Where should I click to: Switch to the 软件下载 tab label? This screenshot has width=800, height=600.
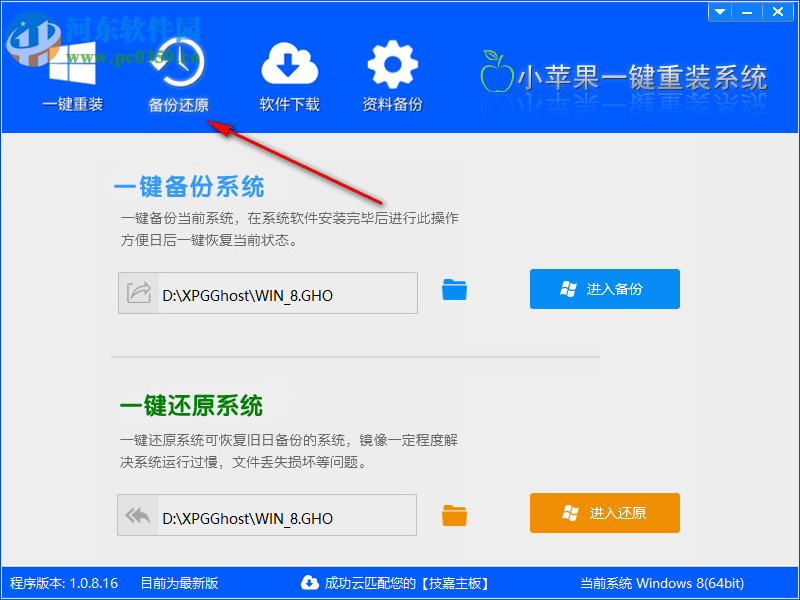[x=289, y=105]
